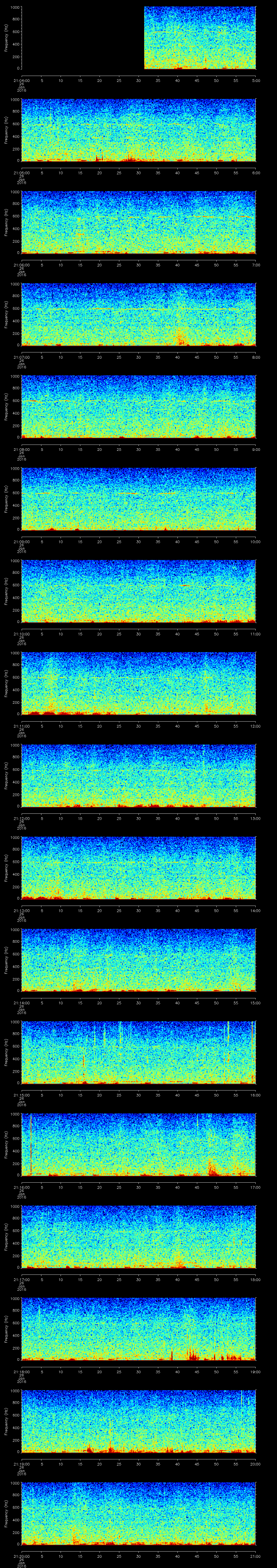Click the 14:00 end time label
Viewport: 277px width, 1568px height.
coord(255,910)
